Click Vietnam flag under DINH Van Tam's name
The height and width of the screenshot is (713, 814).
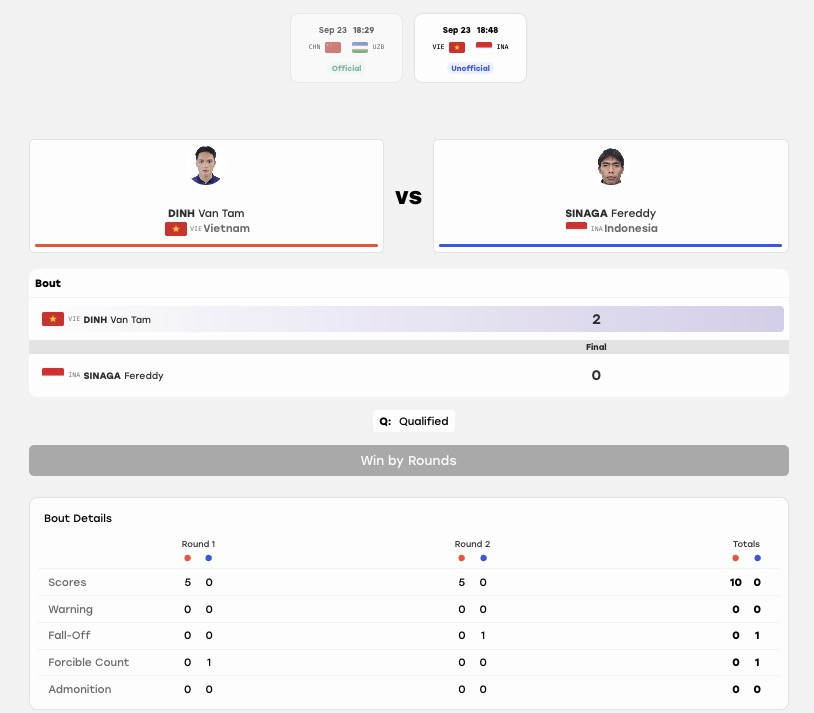click(x=176, y=228)
